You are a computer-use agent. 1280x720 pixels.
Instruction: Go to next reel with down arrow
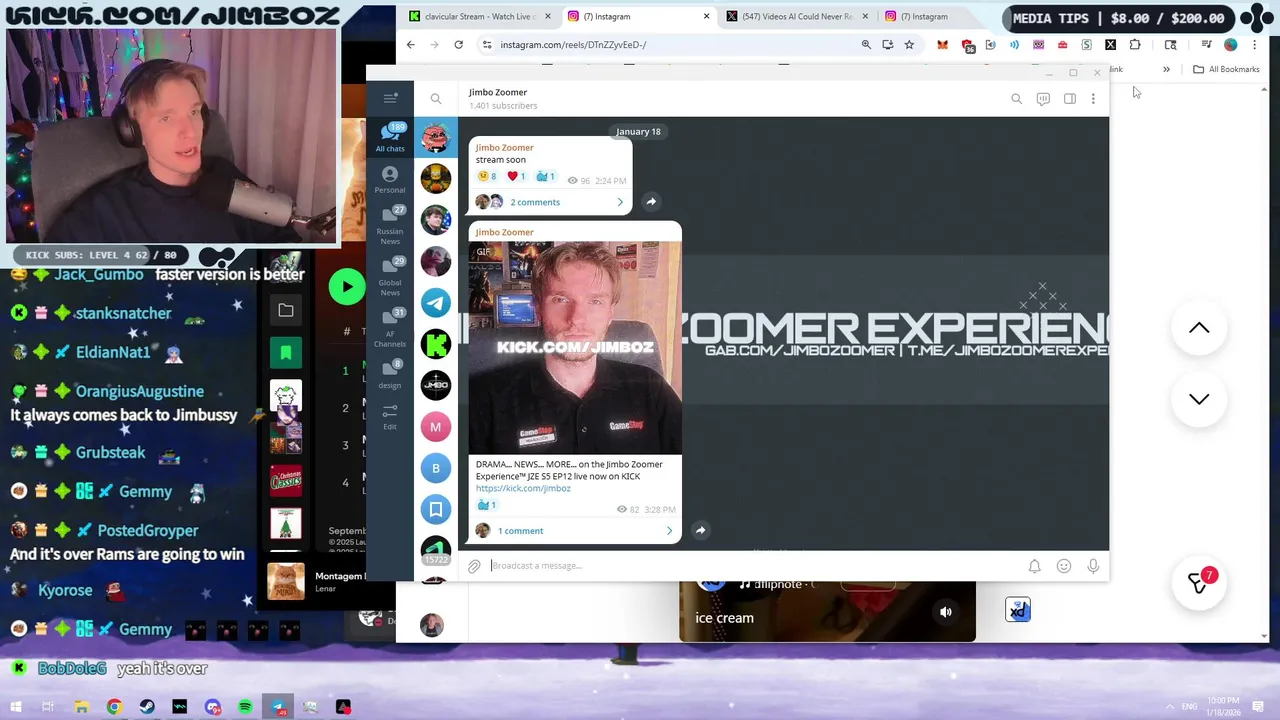pyautogui.click(x=1199, y=398)
